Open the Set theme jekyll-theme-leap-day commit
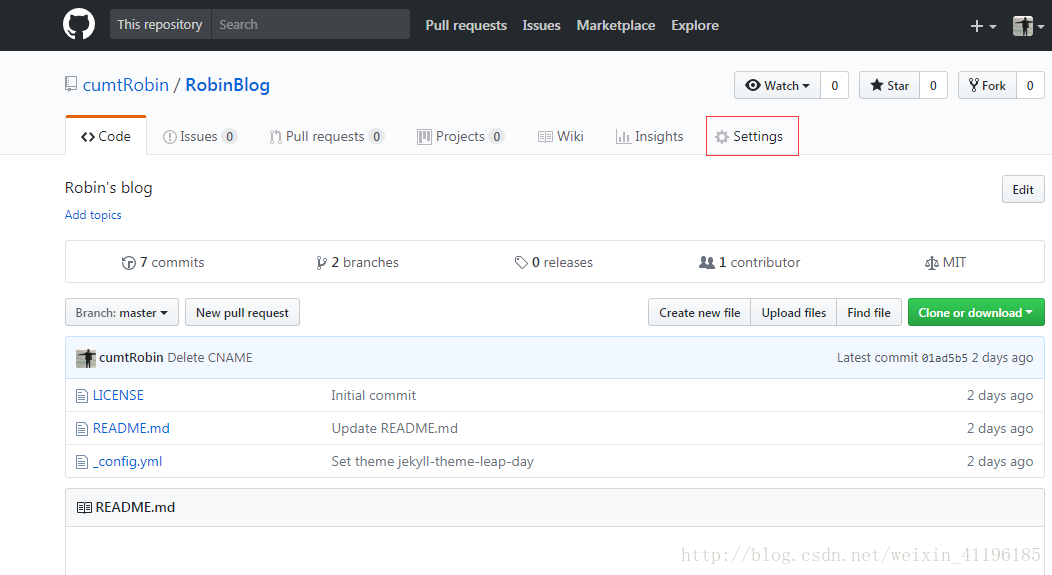Viewport: 1052px width, 575px height. (x=433, y=462)
